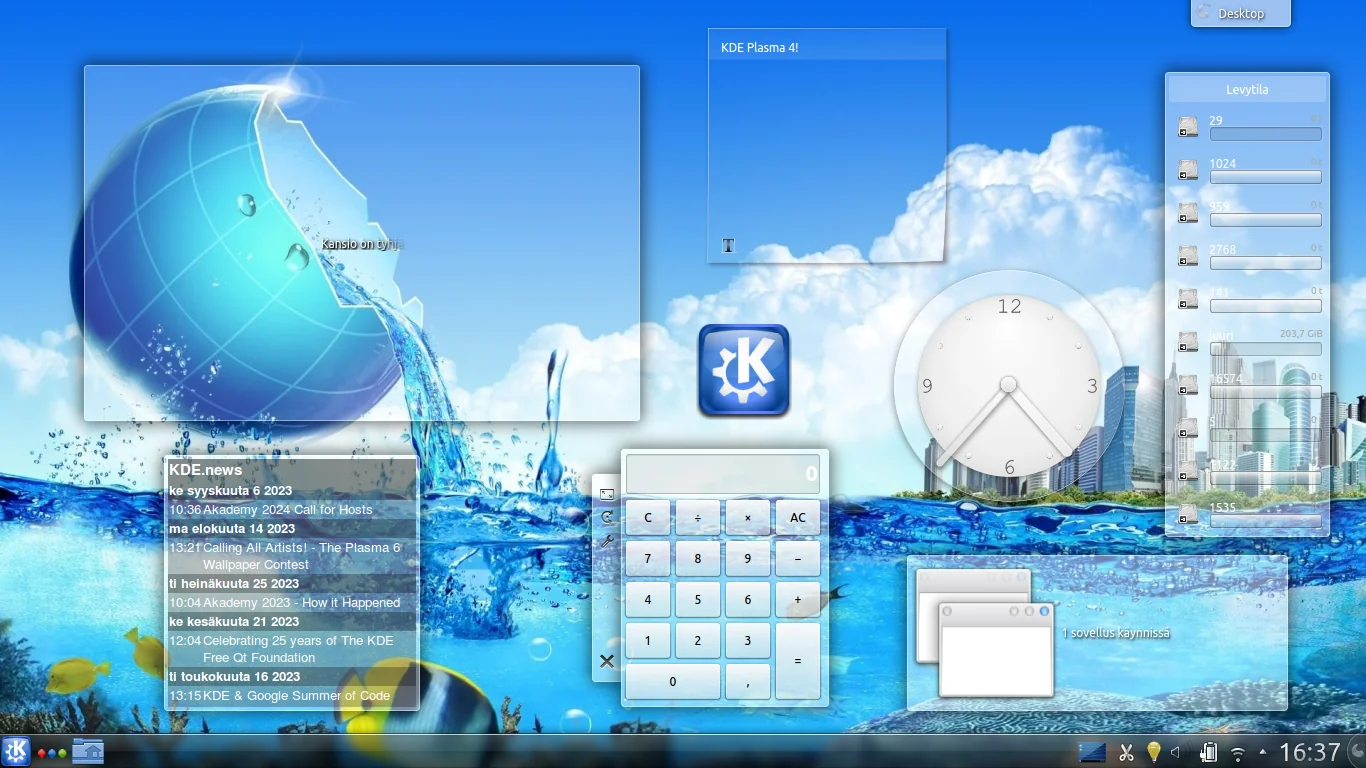Click the Levytila widget header

[1247, 89]
